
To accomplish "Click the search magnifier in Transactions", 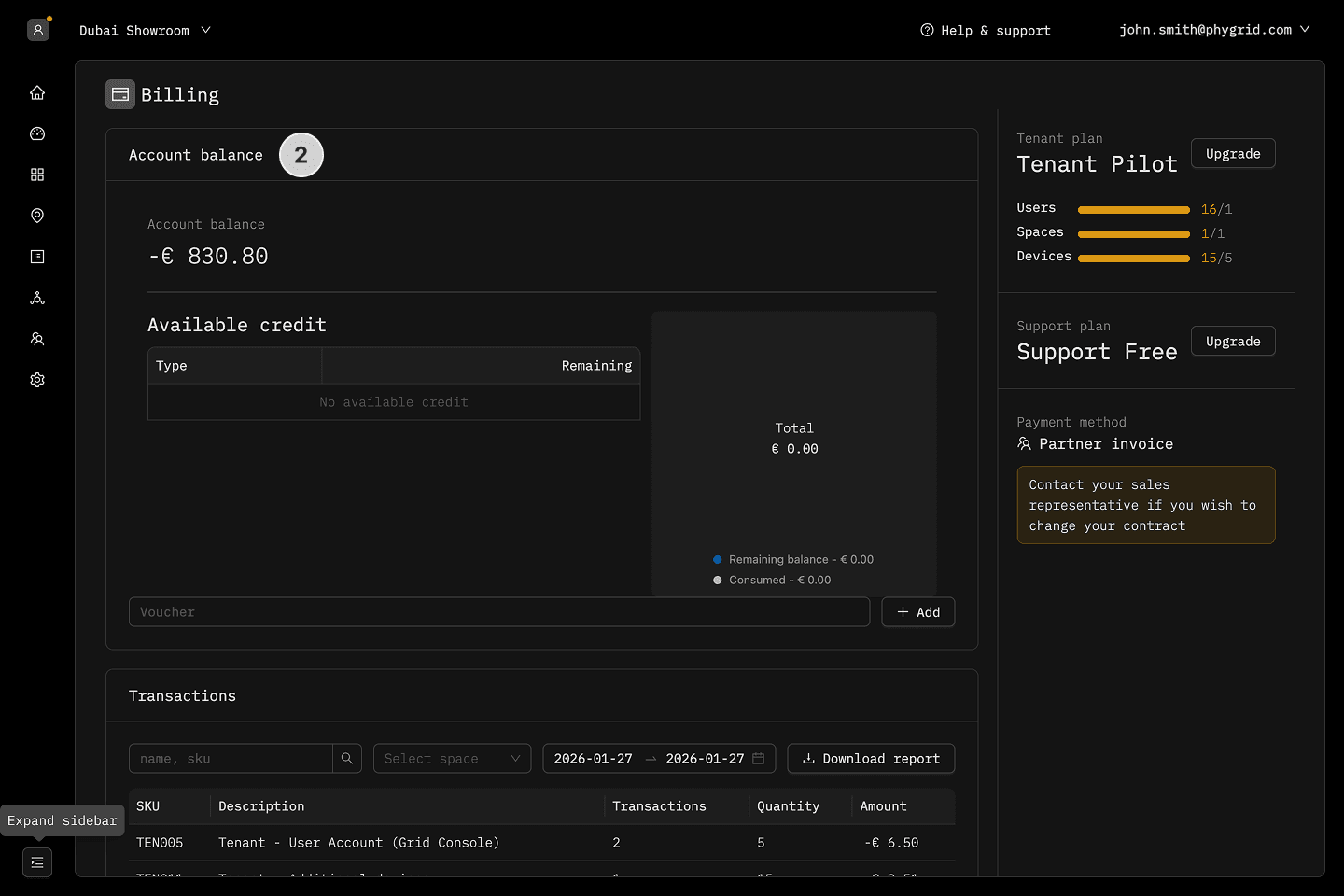I will [x=347, y=759].
